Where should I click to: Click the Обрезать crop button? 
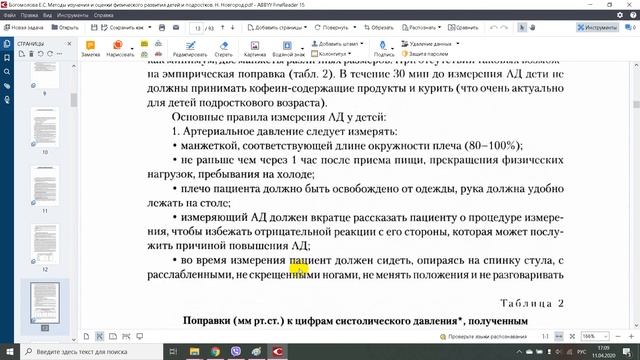coord(379,27)
